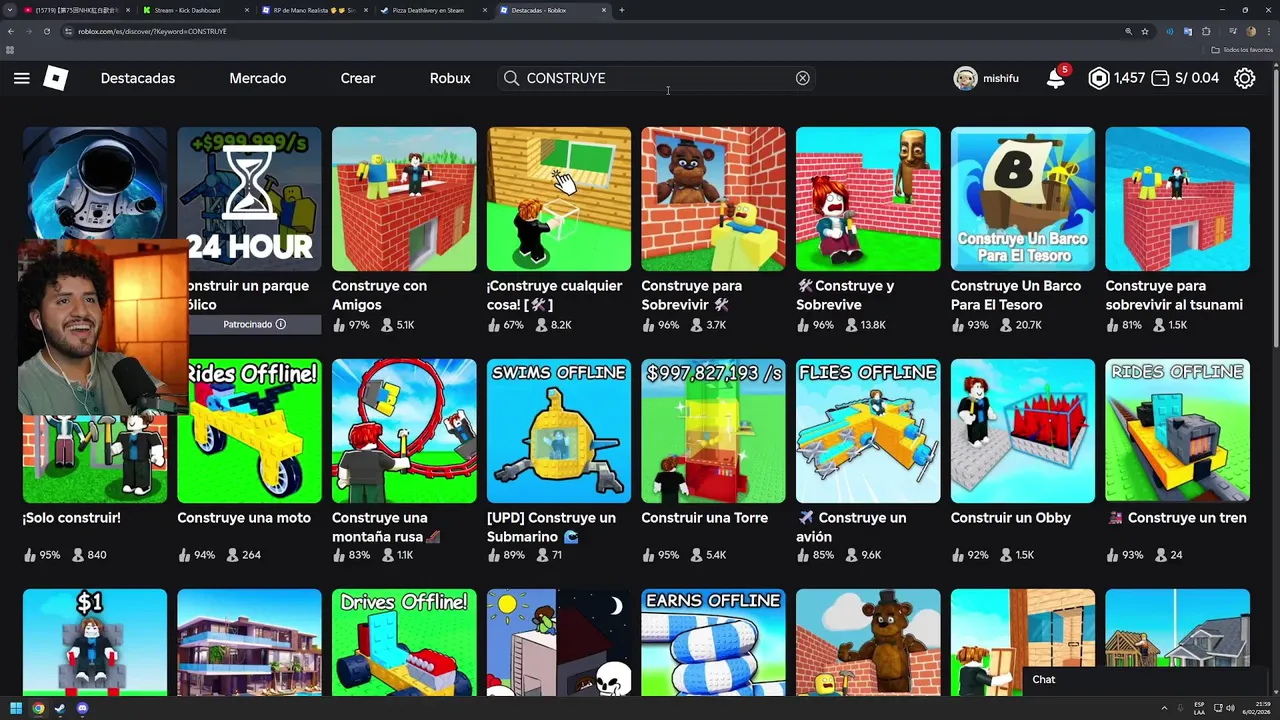Viewport: 1280px width, 720px height.
Task: Open Google Chrome from the taskbar
Action: (38, 708)
